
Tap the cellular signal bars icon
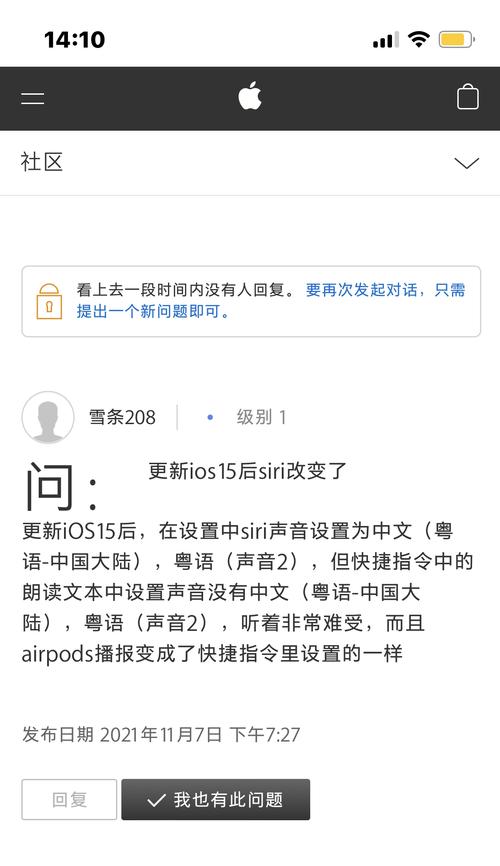click(x=385, y=40)
